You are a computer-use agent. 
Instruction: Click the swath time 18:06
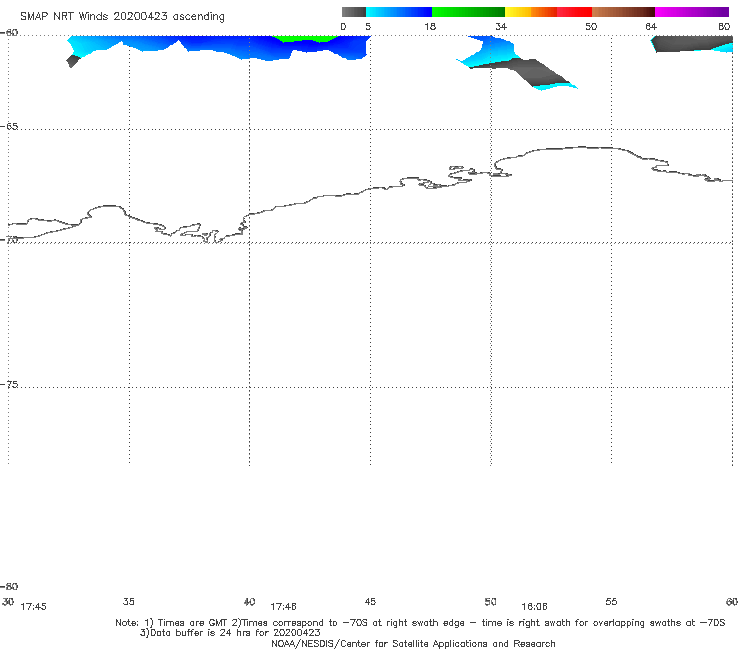[534, 607]
